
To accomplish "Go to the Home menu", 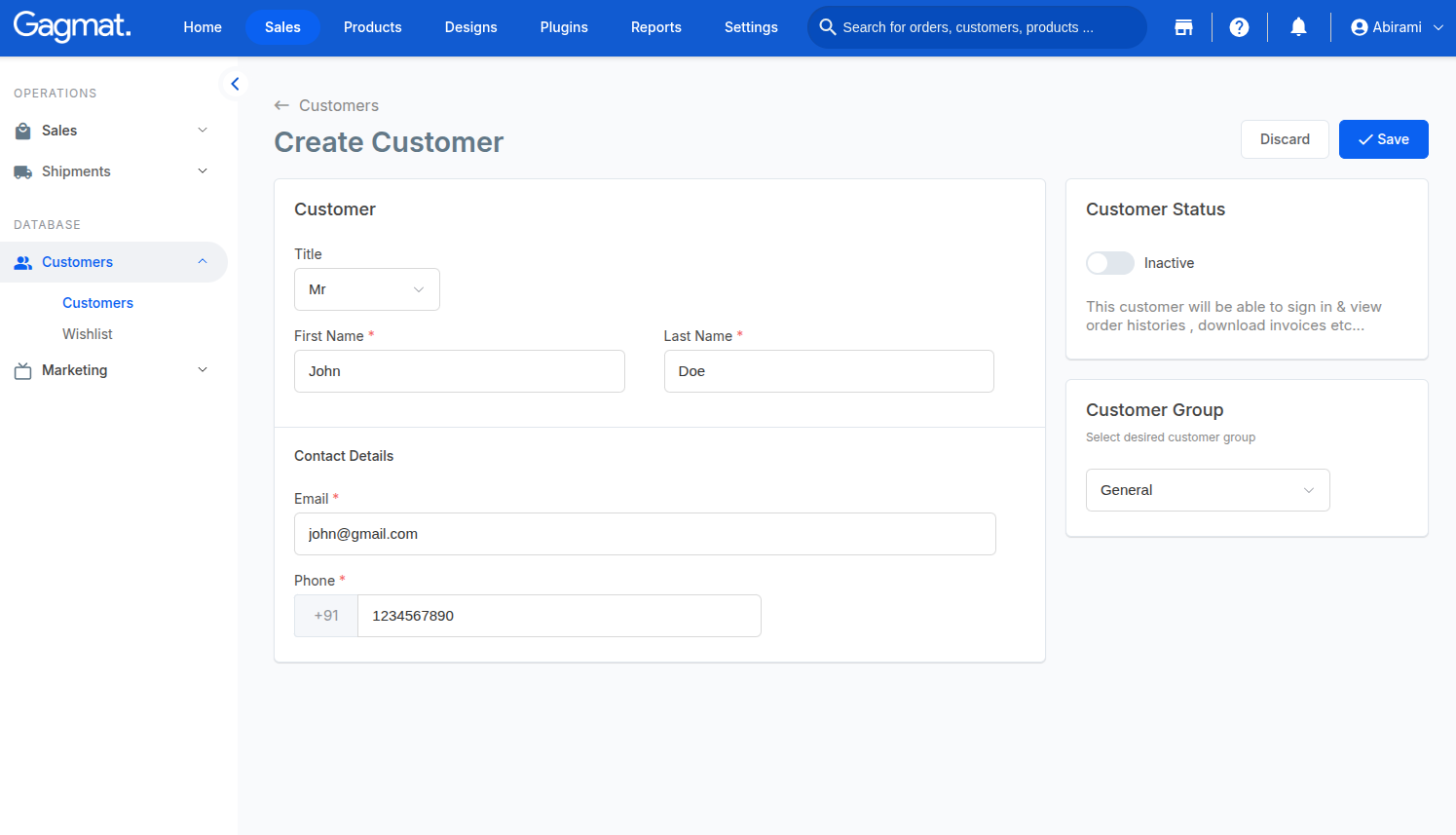I will tap(203, 27).
